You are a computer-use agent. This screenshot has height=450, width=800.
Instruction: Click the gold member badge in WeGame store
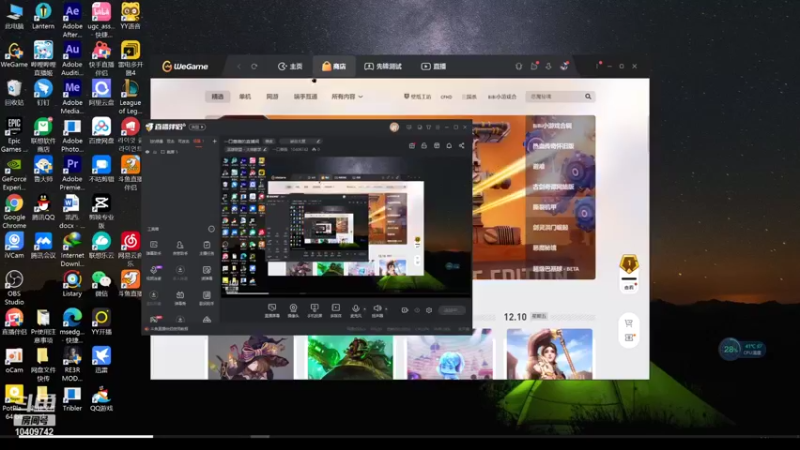629,265
